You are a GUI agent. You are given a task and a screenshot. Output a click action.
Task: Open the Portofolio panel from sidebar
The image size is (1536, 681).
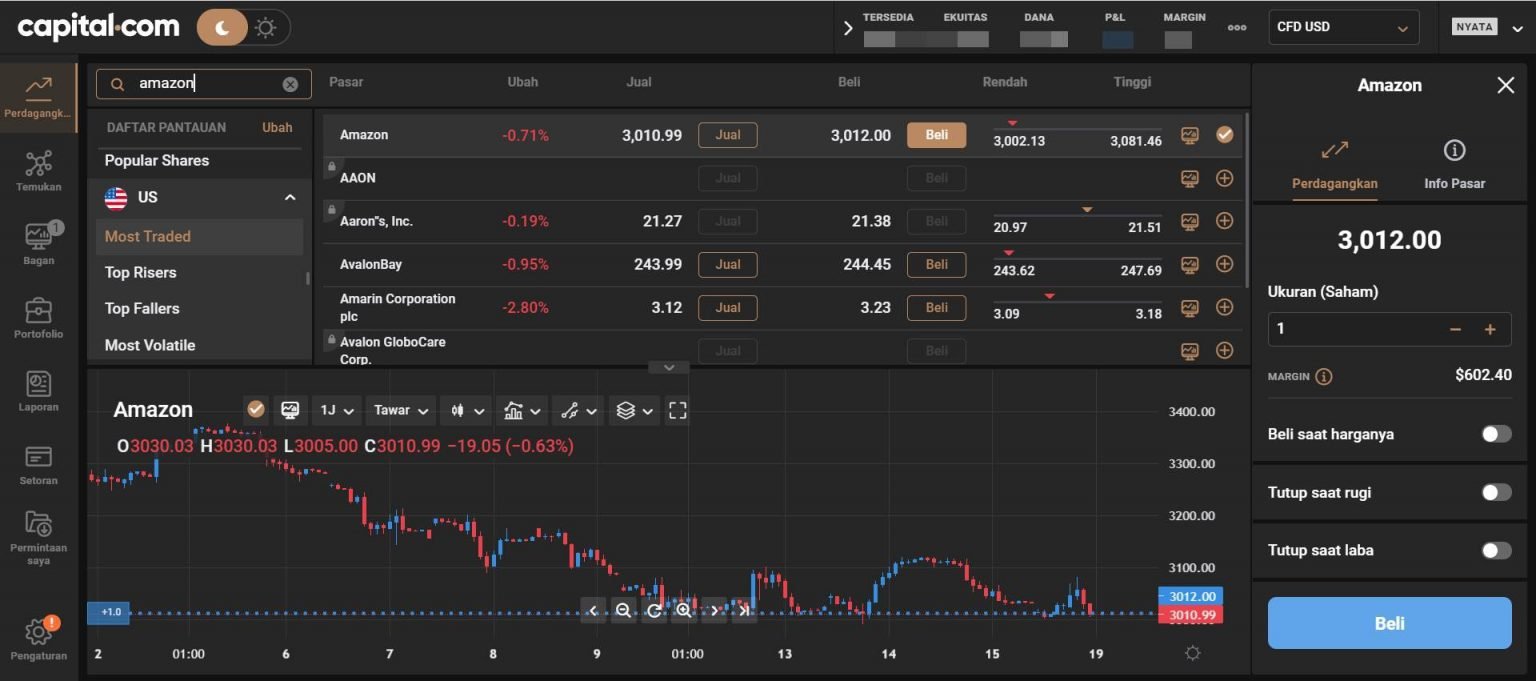tap(38, 318)
